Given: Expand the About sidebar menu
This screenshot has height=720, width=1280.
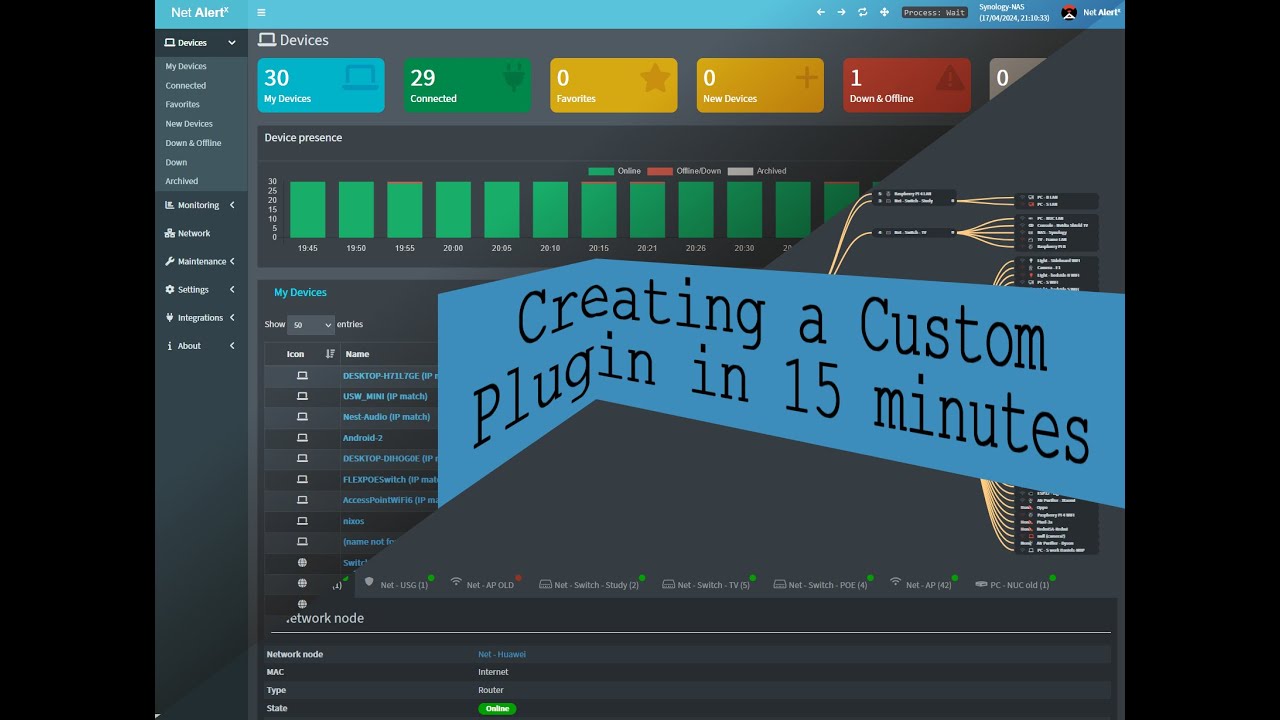Looking at the screenshot, I should (x=201, y=345).
